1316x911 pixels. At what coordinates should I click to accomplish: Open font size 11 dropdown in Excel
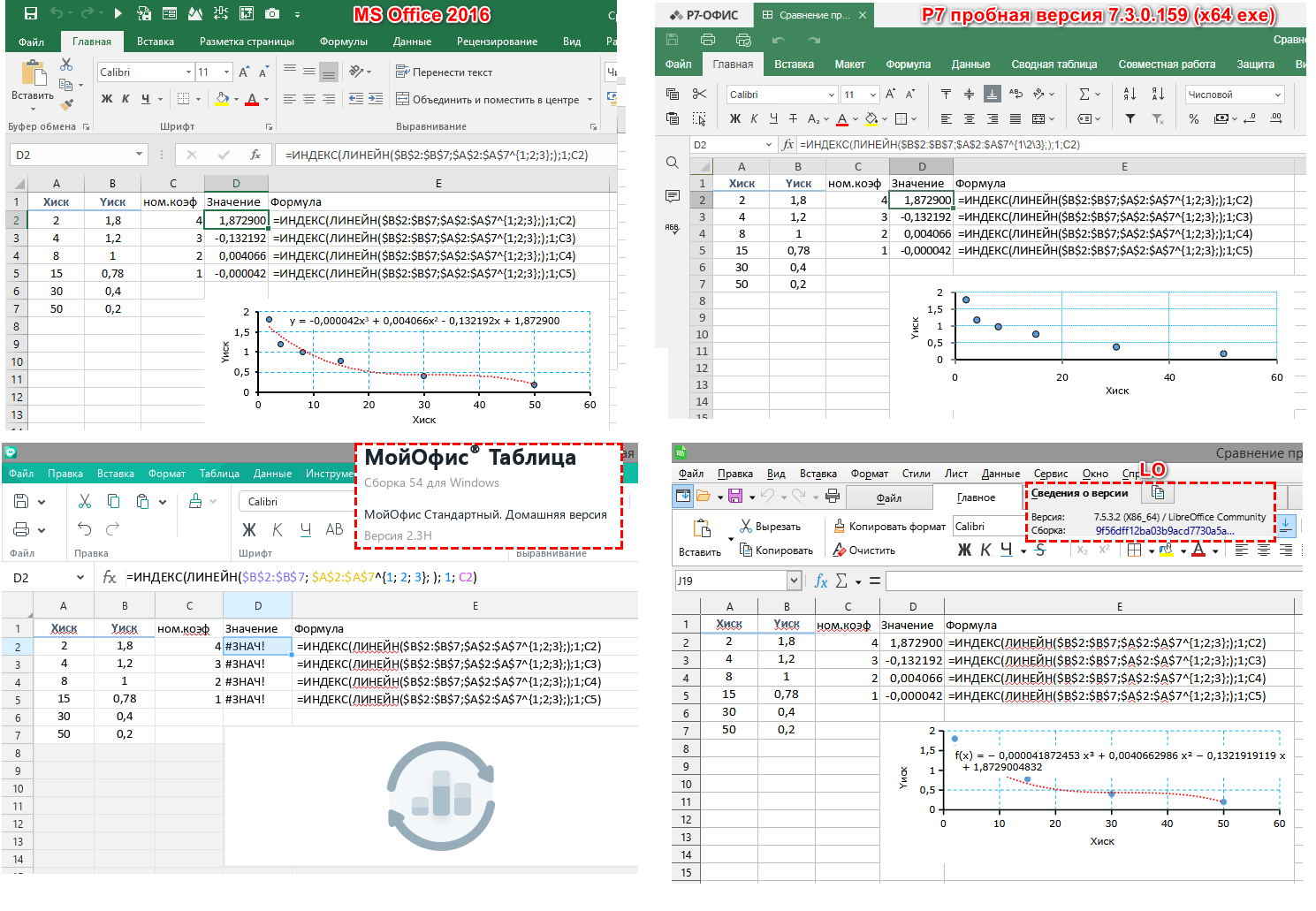(x=227, y=72)
